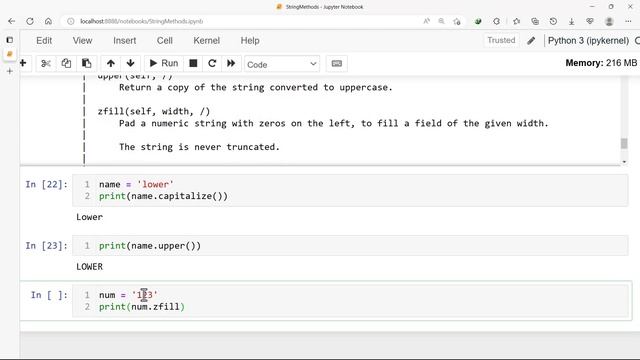
Task: Click the output scrollbar down arrow
Action: pyautogui.click(x=624, y=162)
